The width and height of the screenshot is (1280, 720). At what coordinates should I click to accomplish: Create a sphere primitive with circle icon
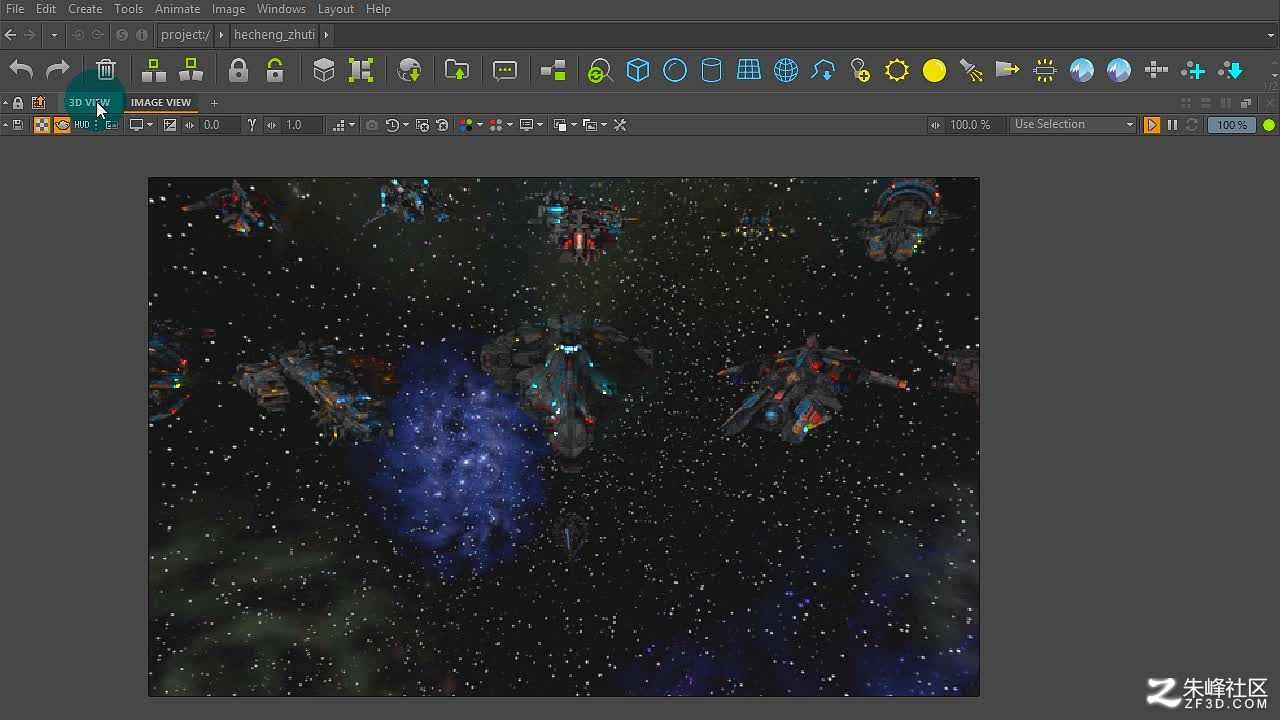click(675, 70)
